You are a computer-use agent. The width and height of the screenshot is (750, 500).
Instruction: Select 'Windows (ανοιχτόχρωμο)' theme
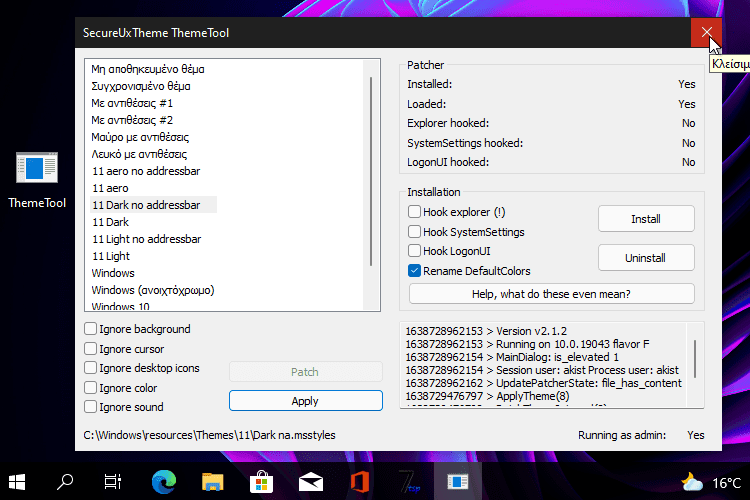[153, 290]
